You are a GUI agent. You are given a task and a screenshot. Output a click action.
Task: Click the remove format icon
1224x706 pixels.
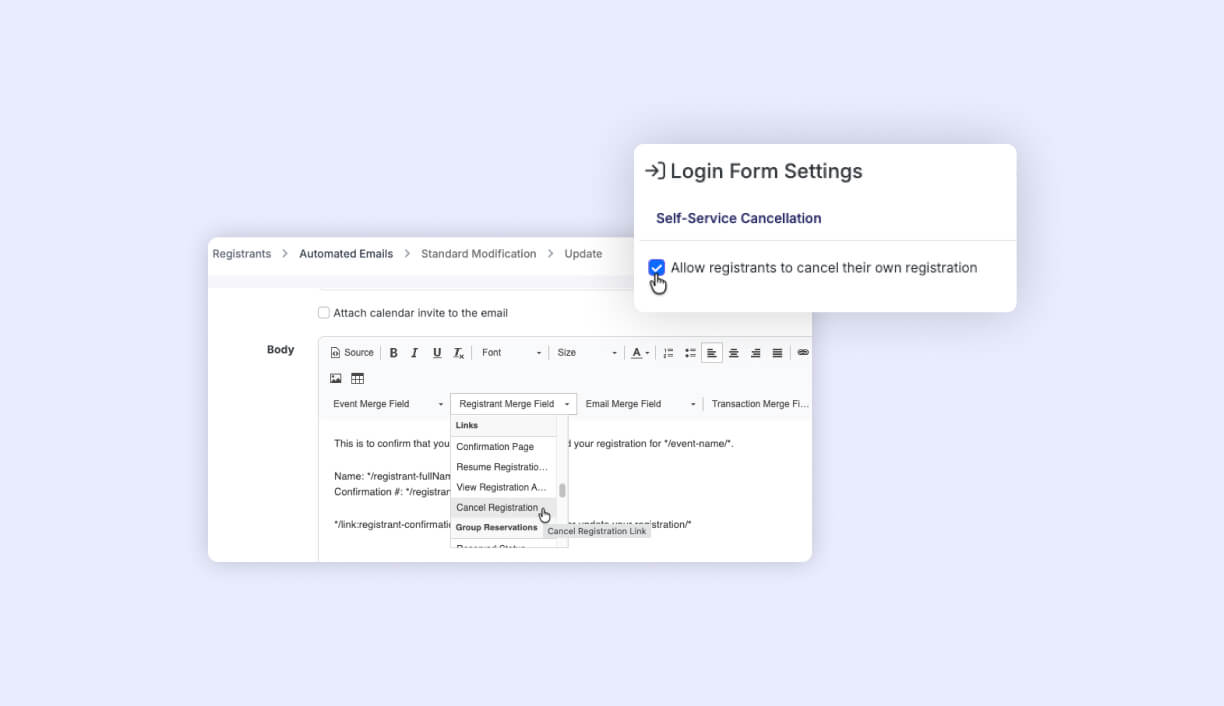[459, 353]
